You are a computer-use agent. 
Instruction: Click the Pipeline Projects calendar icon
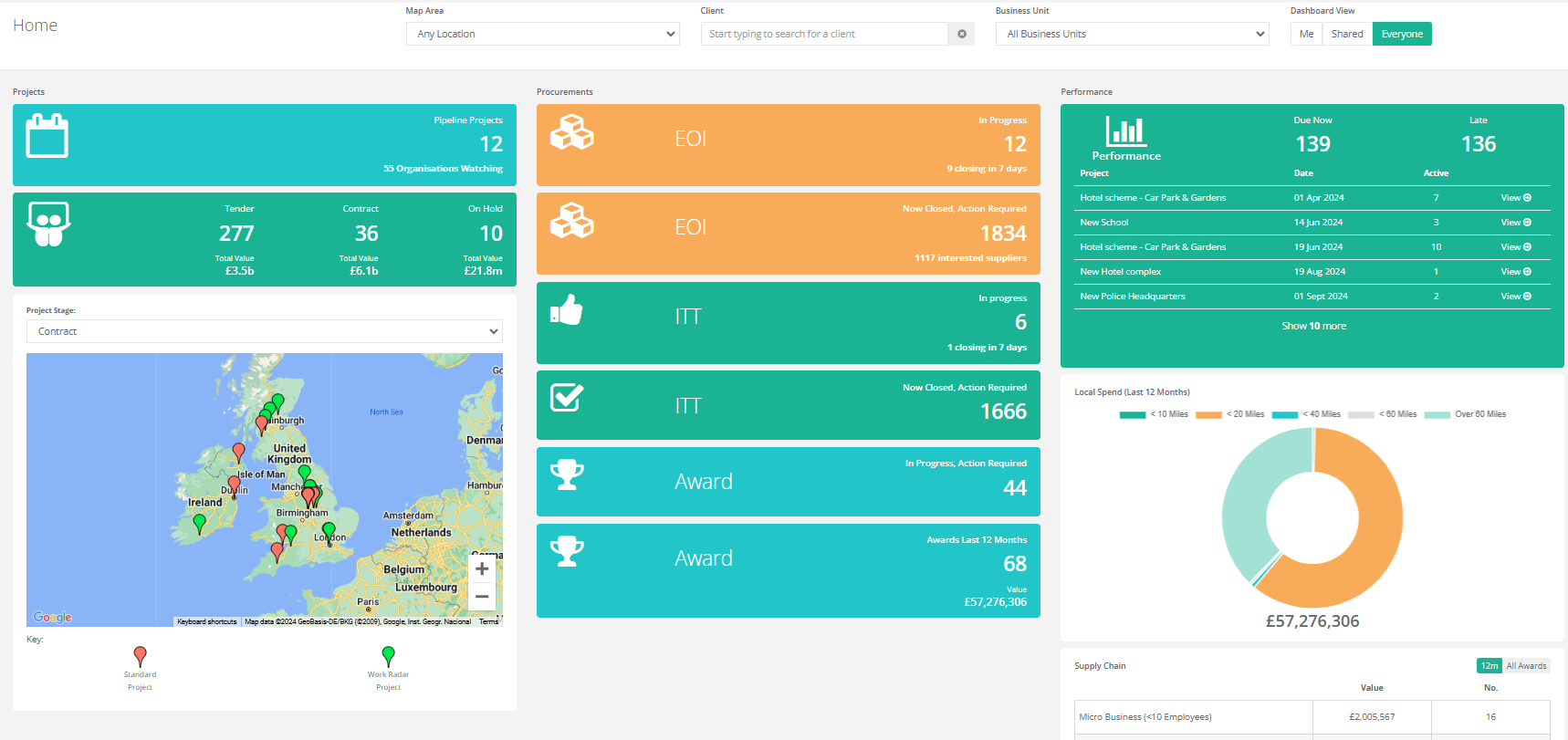tap(47, 136)
